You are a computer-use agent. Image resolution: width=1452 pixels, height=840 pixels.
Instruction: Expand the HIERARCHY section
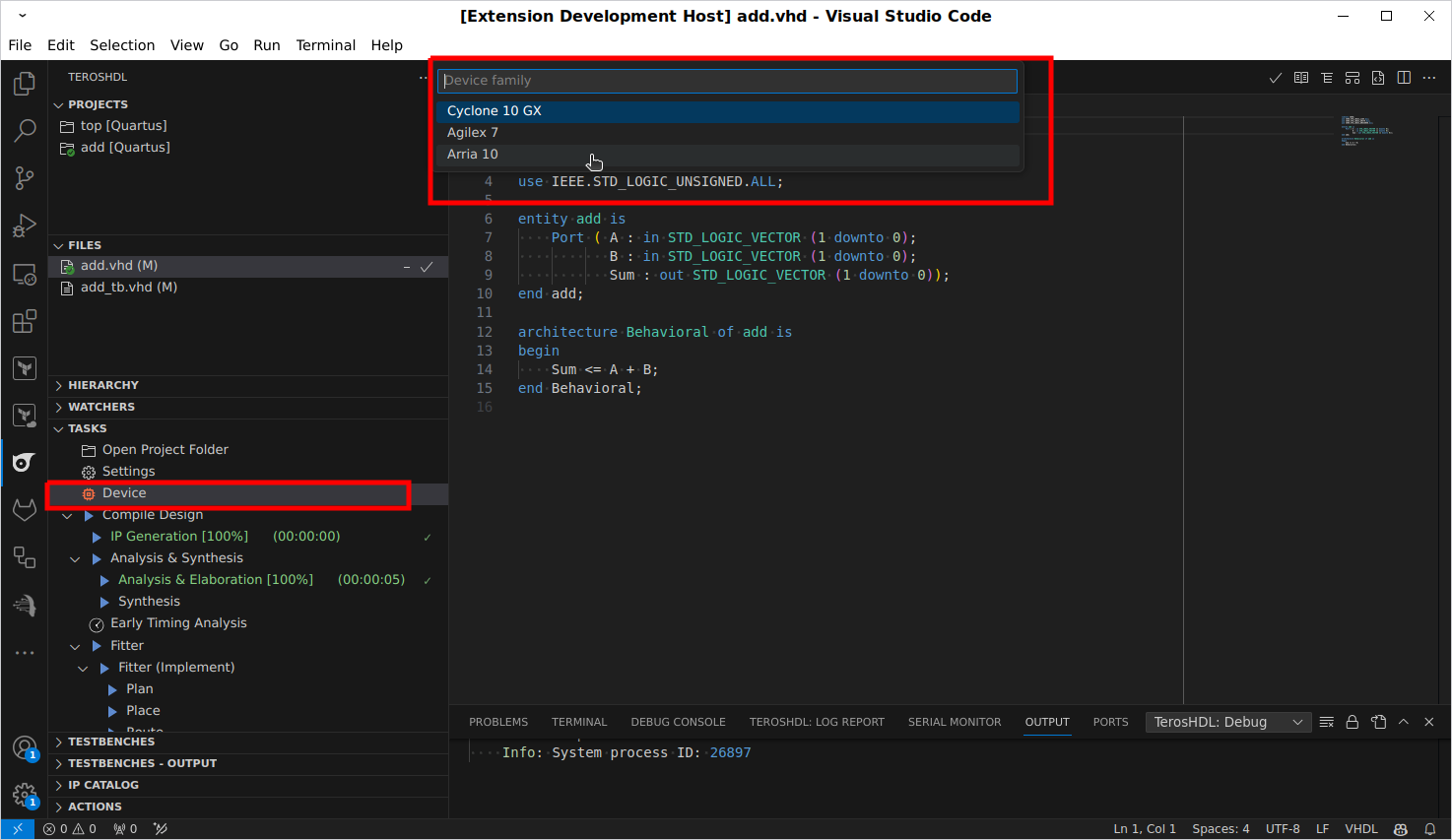pos(58,385)
